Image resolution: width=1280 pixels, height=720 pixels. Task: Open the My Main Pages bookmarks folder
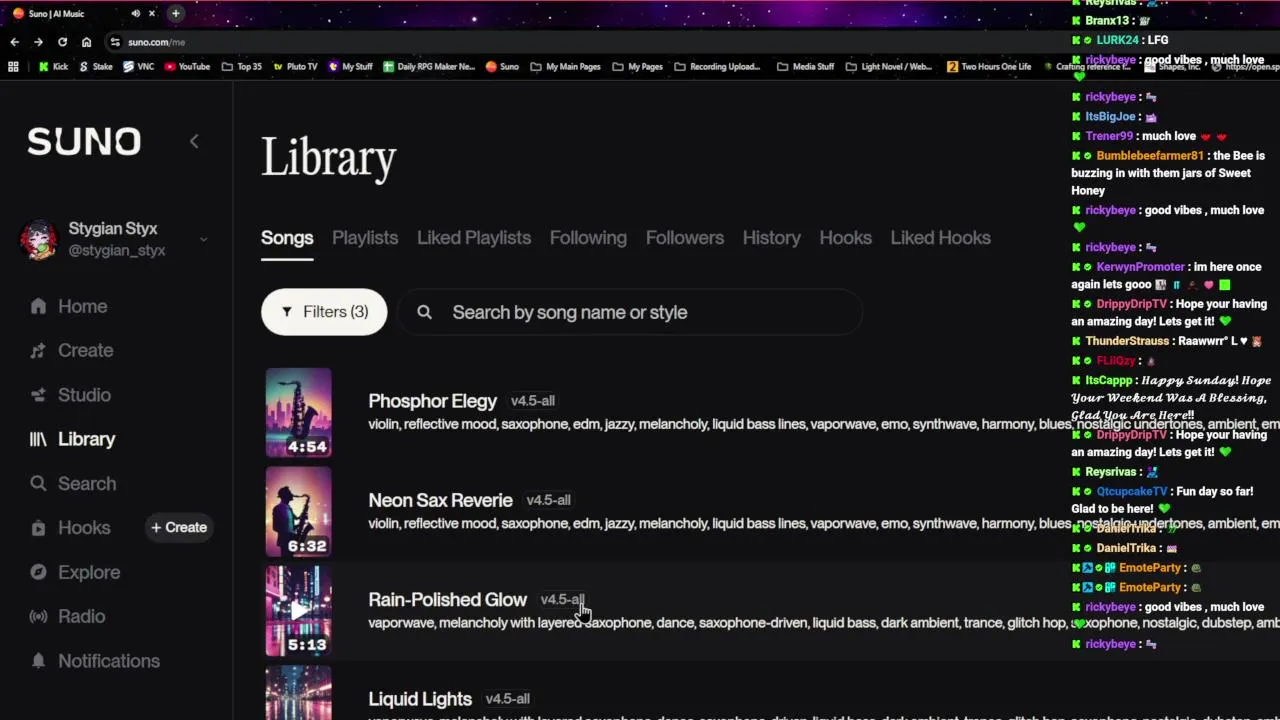point(565,67)
